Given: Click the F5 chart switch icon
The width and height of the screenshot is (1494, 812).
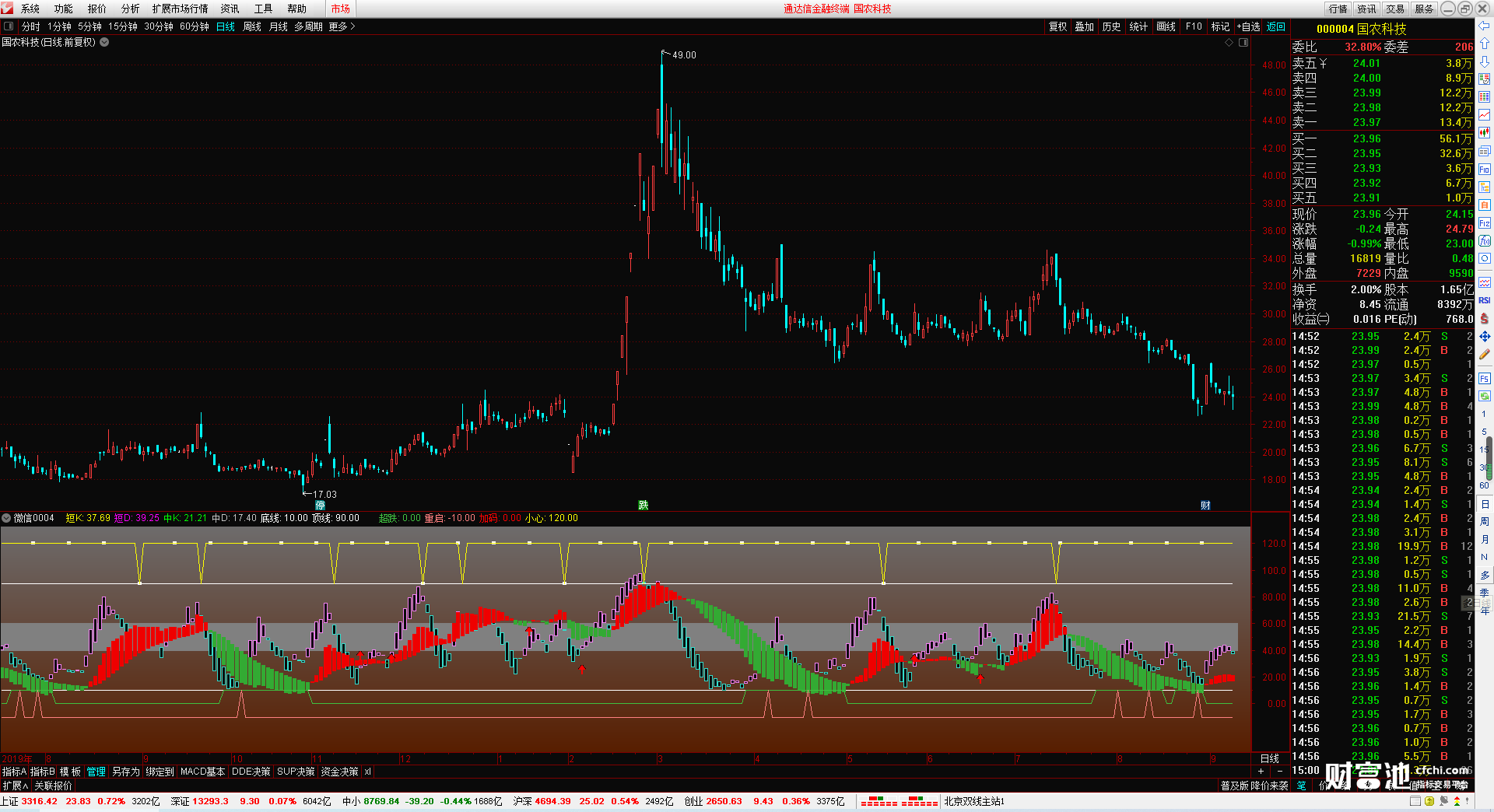Looking at the screenshot, I should (1485, 379).
